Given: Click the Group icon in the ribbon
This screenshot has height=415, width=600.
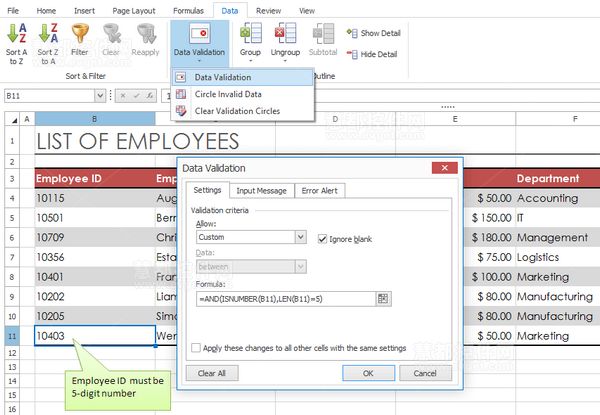Looking at the screenshot, I should pyautogui.click(x=251, y=33).
